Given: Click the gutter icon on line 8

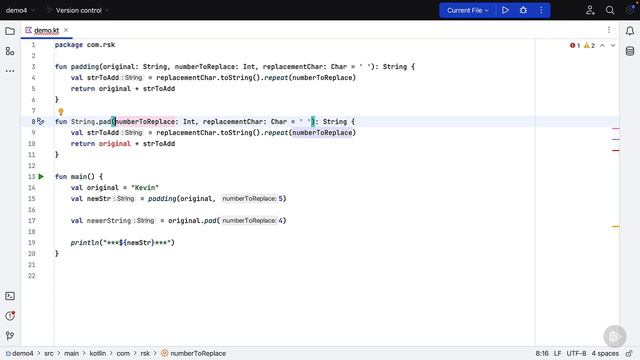Looking at the screenshot, I should point(40,121).
